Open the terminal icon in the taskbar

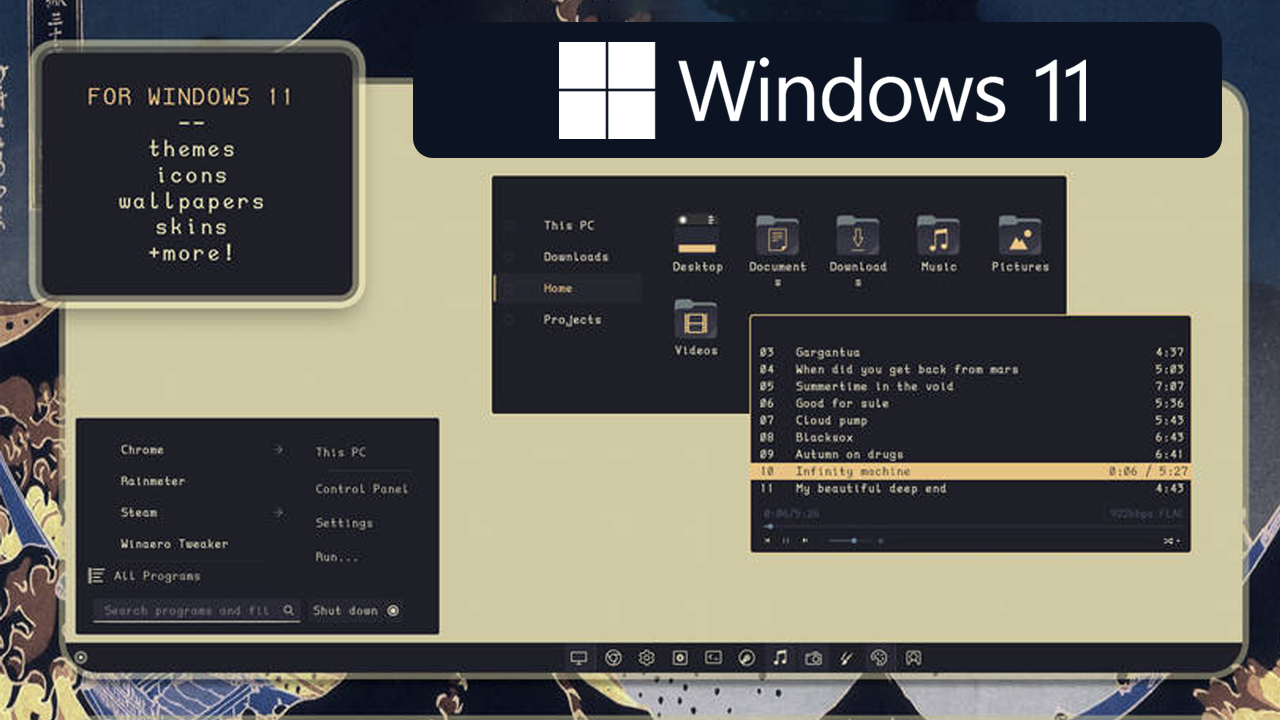713,658
